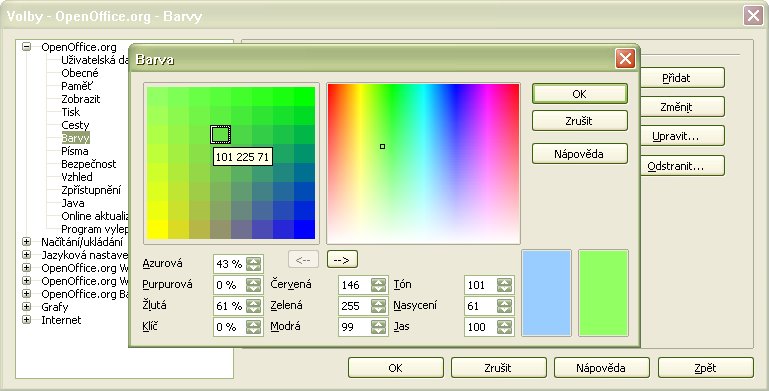Click Nápověda in the Barva dialog
Image resolution: width=769 pixels, height=391 pixels.
(x=580, y=154)
